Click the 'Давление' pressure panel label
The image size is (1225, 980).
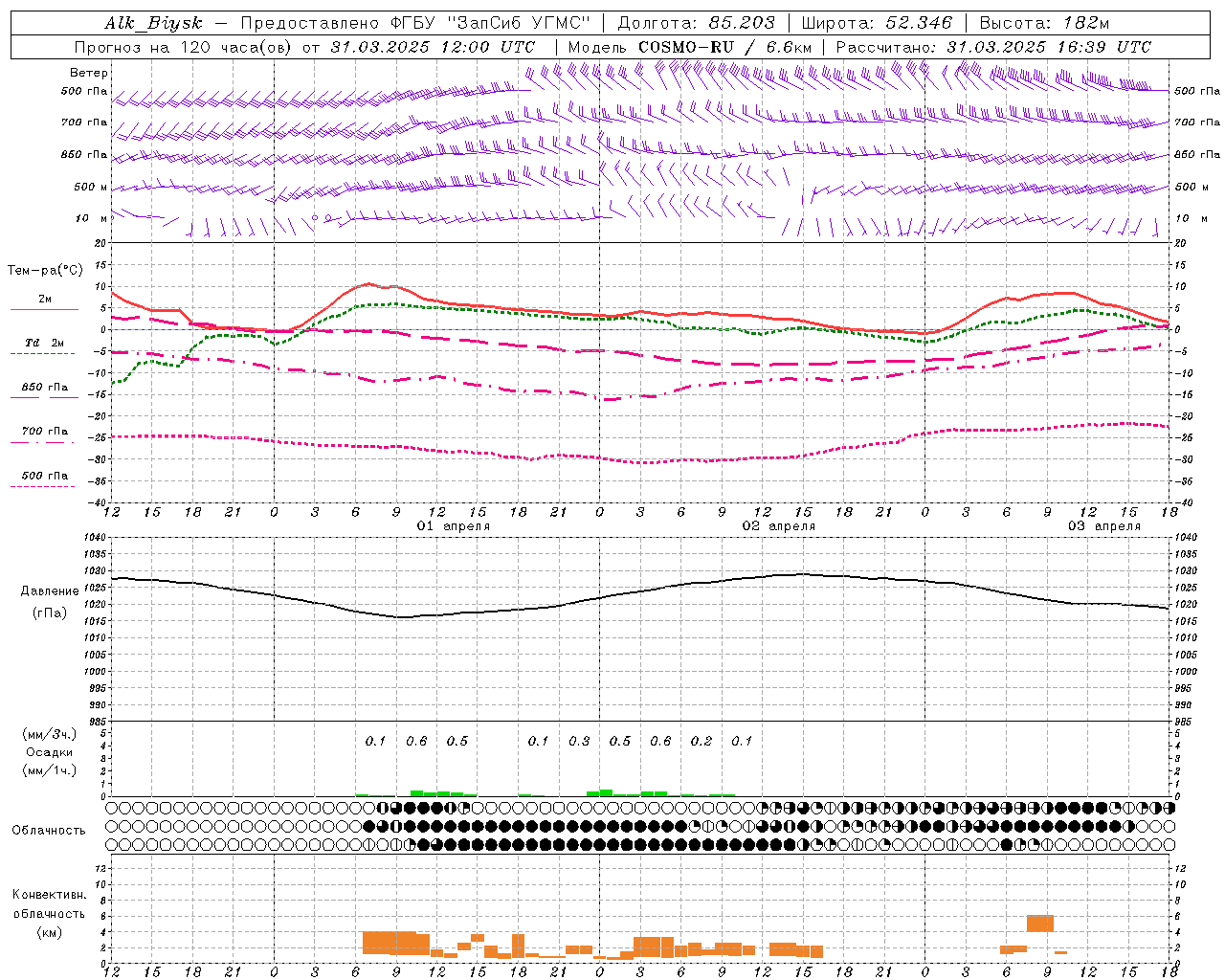[50, 591]
